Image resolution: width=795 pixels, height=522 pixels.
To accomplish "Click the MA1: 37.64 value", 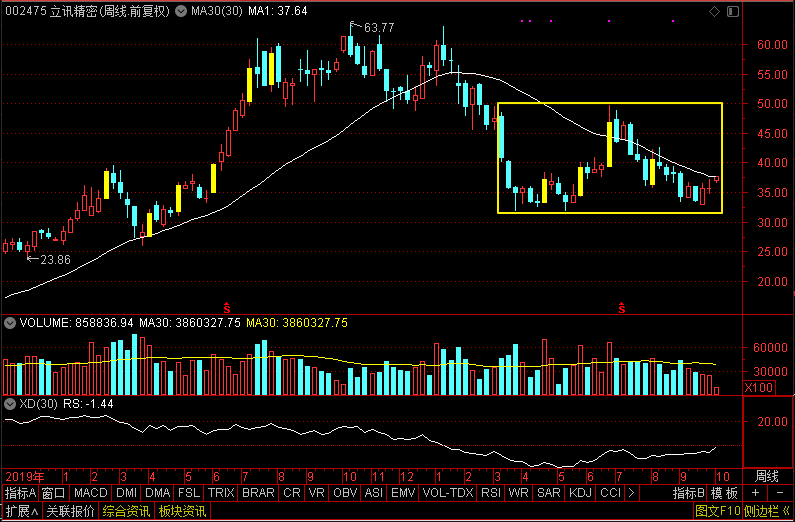I will (277, 11).
